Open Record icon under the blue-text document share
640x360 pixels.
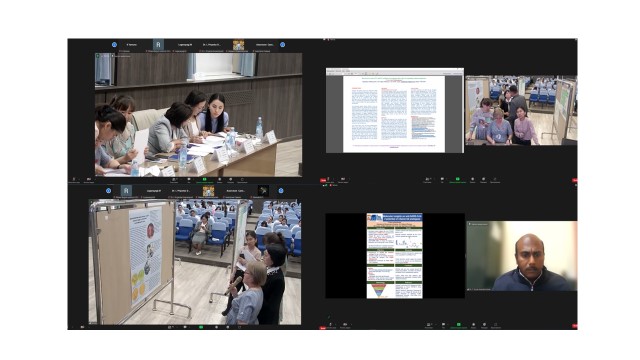(473, 180)
